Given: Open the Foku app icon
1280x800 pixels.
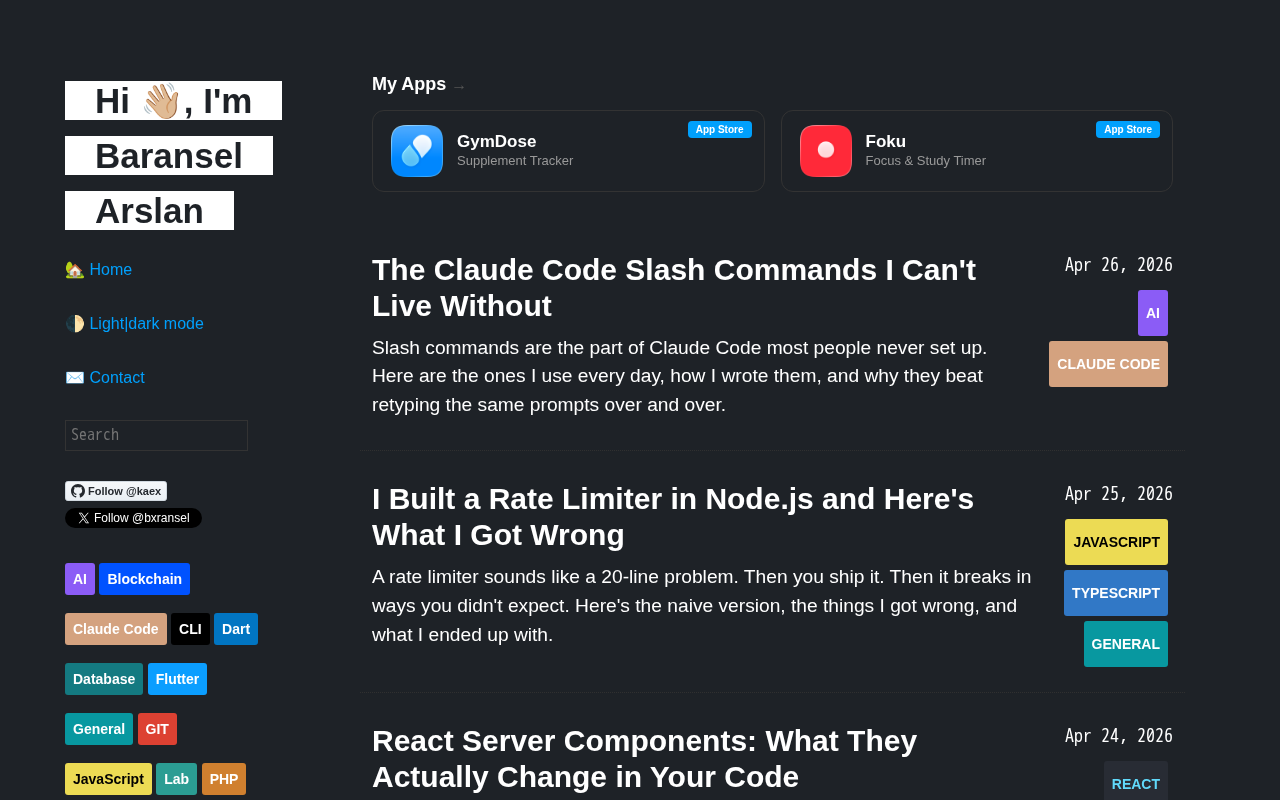Looking at the screenshot, I should [x=826, y=151].
